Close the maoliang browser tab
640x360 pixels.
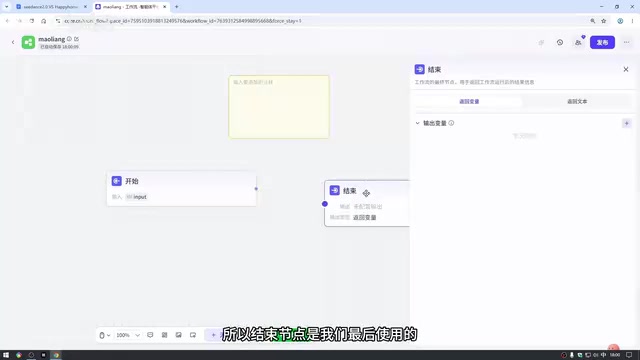(x=164, y=7)
